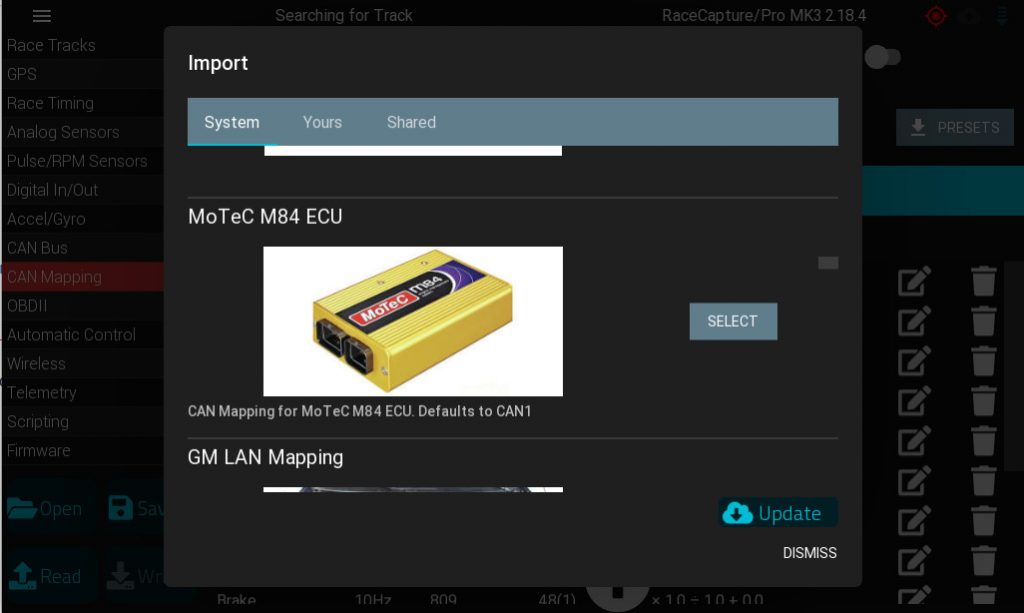1024x613 pixels.
Task: Click the 'Searching for Track' status text
Action: (344, 15)
